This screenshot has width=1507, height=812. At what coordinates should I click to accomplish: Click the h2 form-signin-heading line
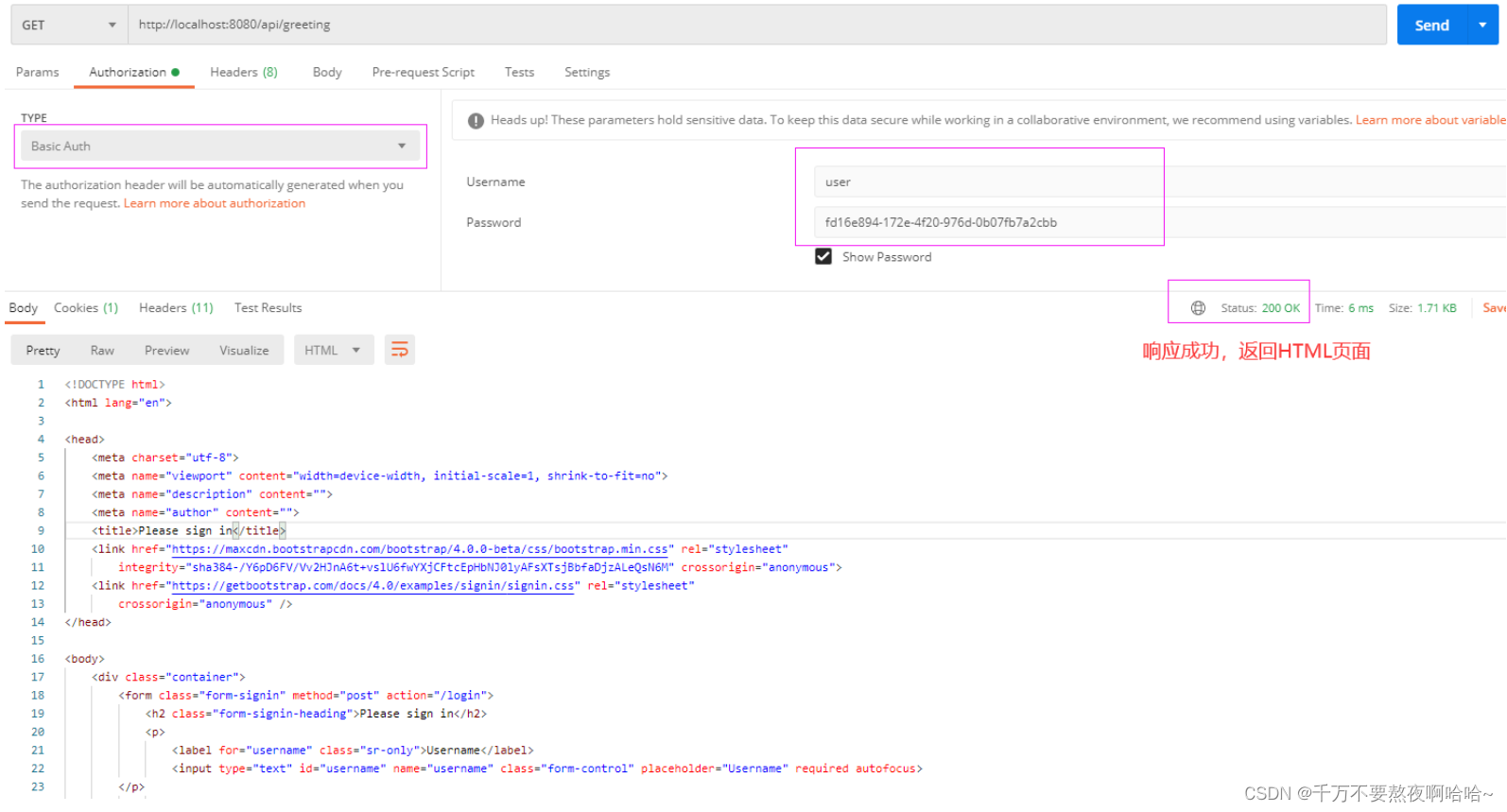pos(316,714)
